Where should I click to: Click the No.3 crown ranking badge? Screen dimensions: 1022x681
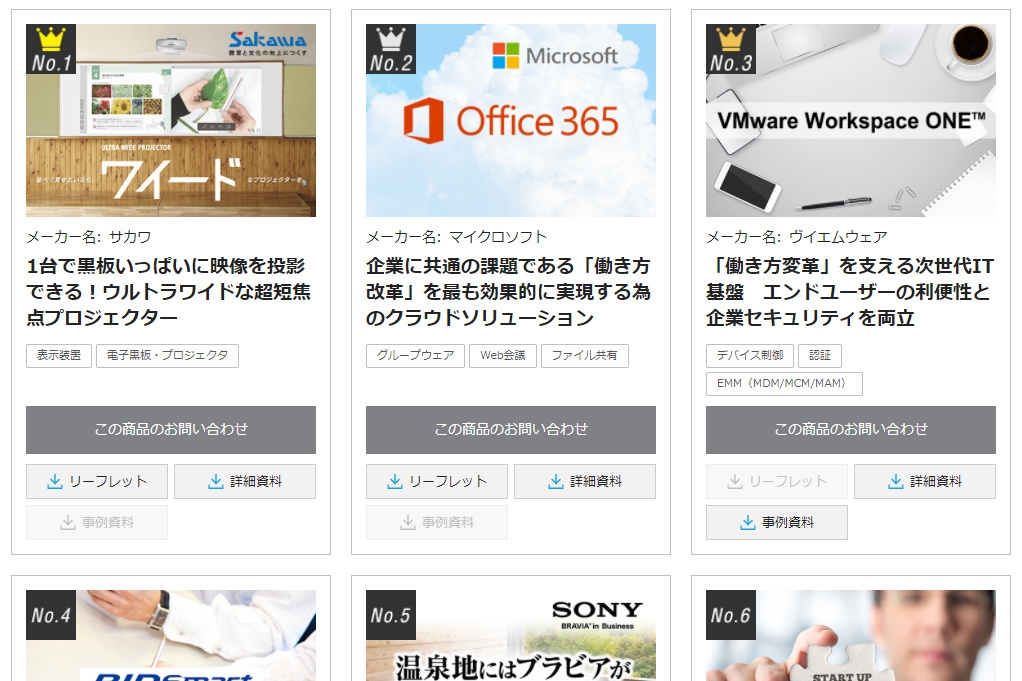click(731, 49)
